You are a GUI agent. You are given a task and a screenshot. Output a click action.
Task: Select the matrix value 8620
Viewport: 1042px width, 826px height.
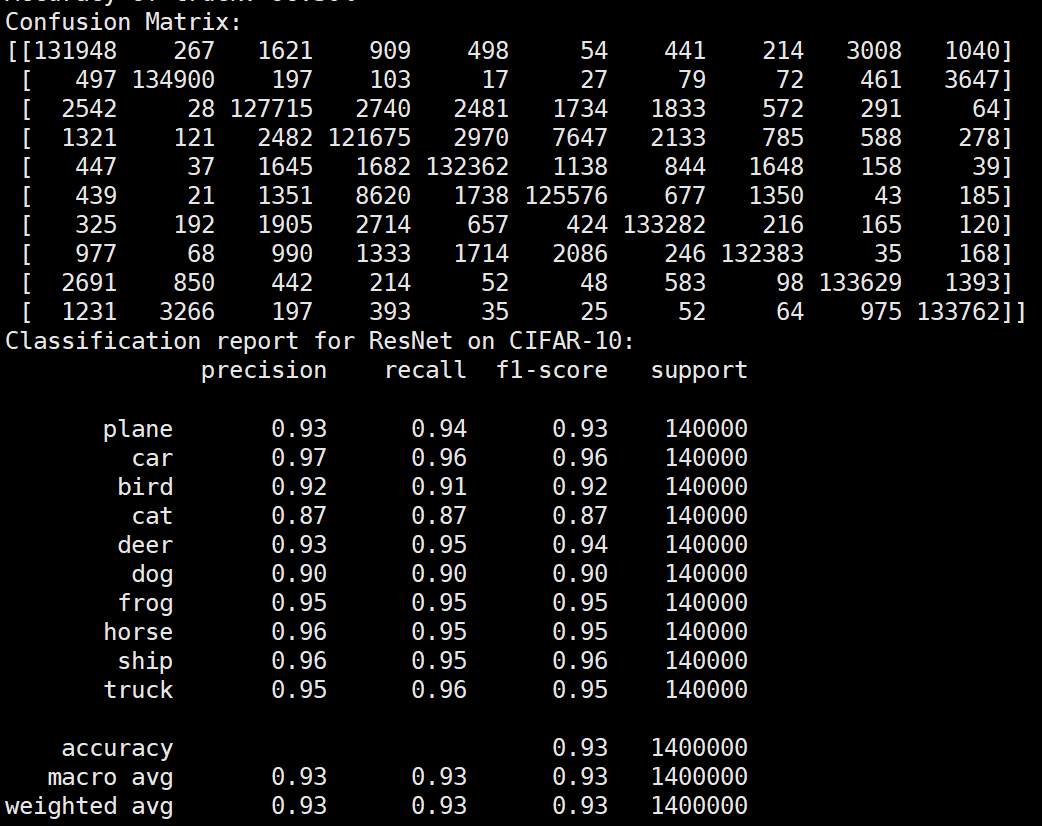383,196
